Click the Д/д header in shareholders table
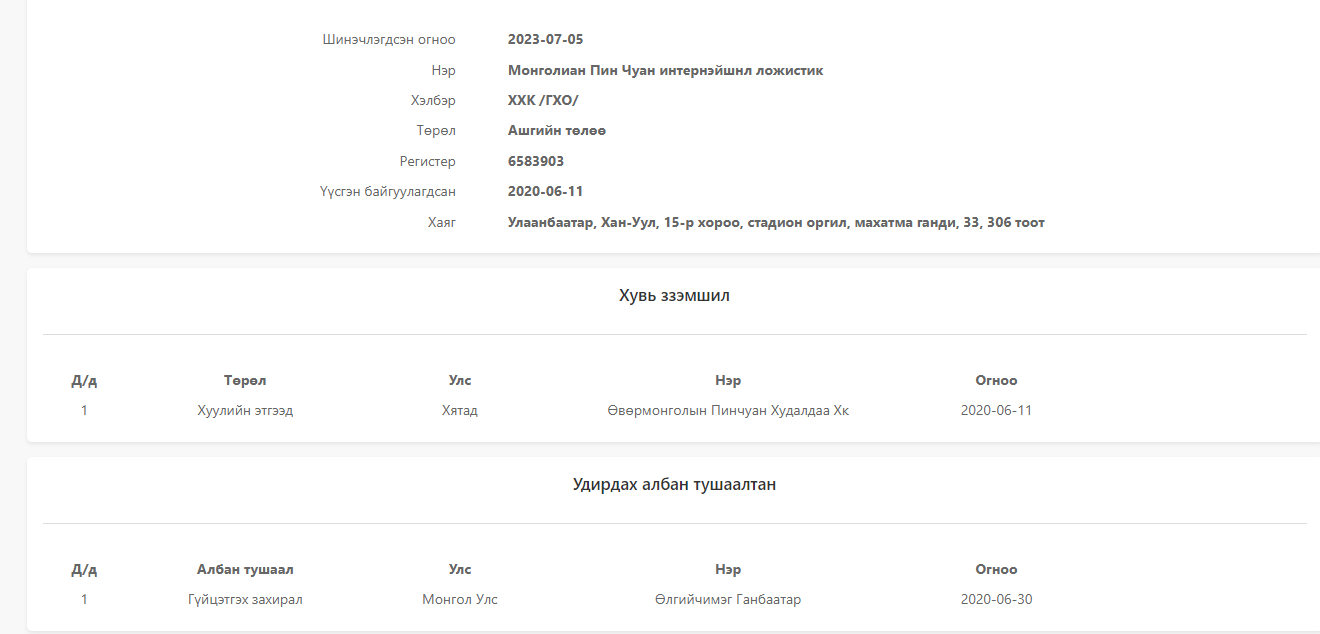1320x634 pixels. point(84,380)
